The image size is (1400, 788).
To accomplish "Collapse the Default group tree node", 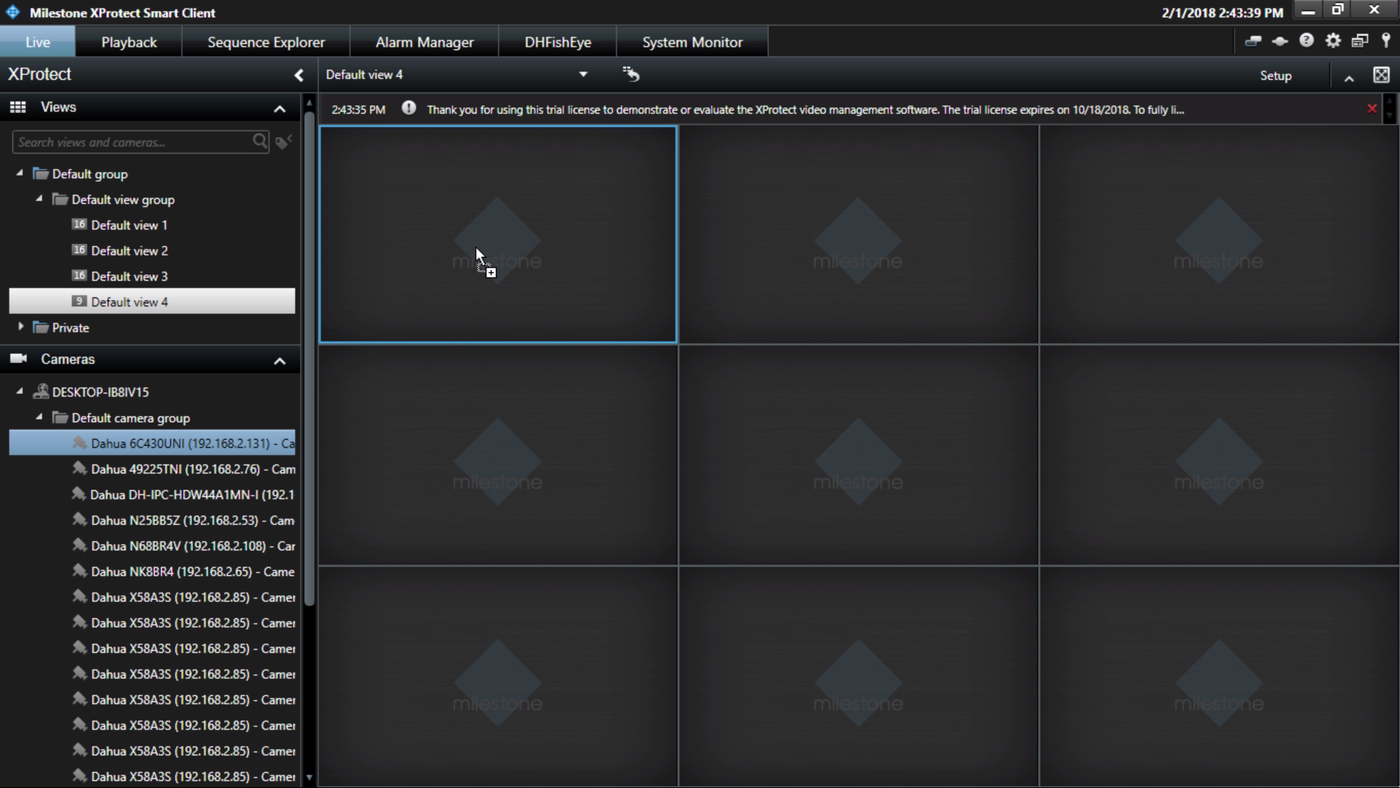I will (x=20, y=173).
